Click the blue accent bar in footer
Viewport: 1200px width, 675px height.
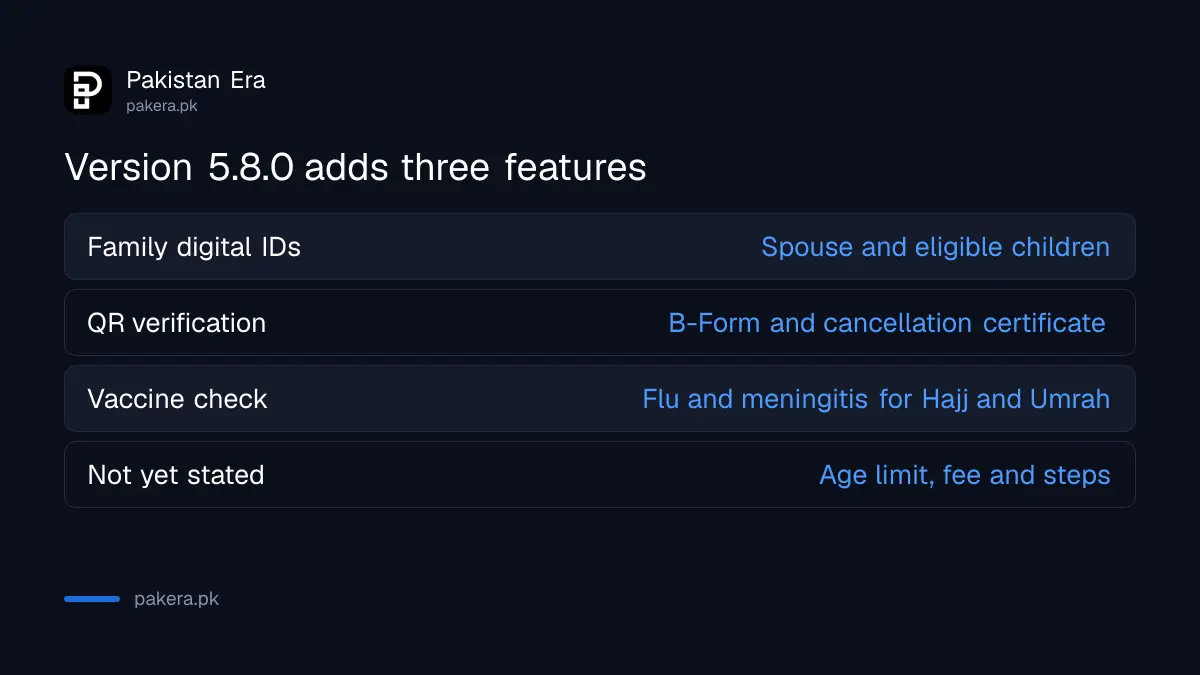point(92,599)
